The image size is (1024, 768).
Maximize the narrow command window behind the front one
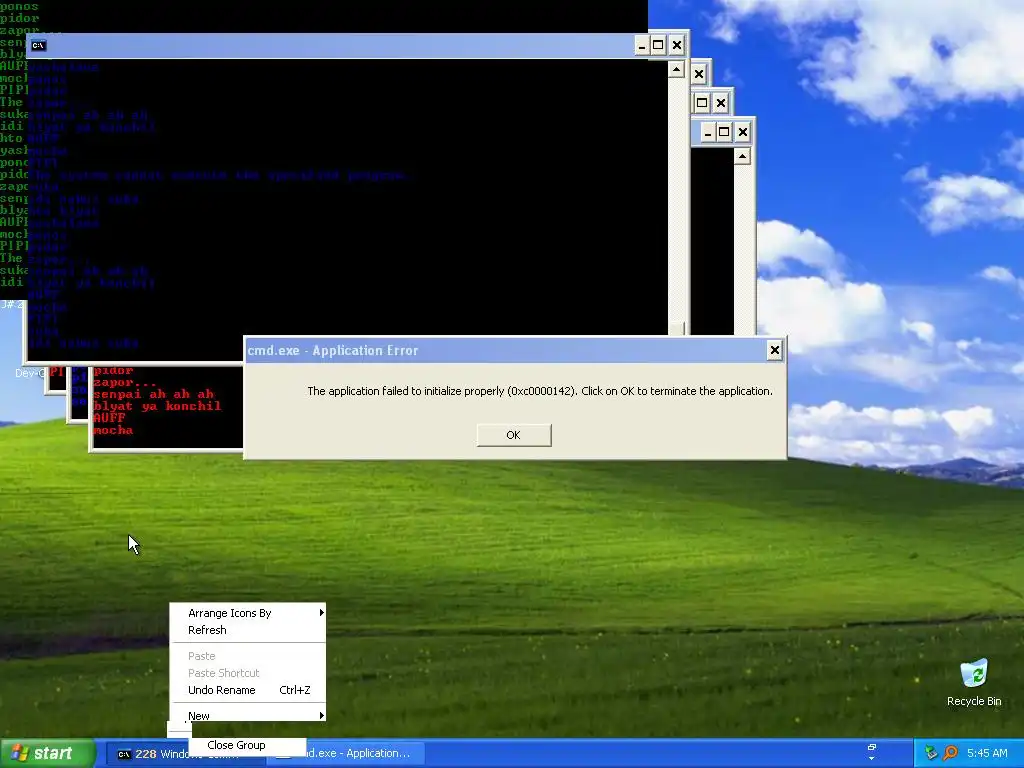click(x=724, y=133)
